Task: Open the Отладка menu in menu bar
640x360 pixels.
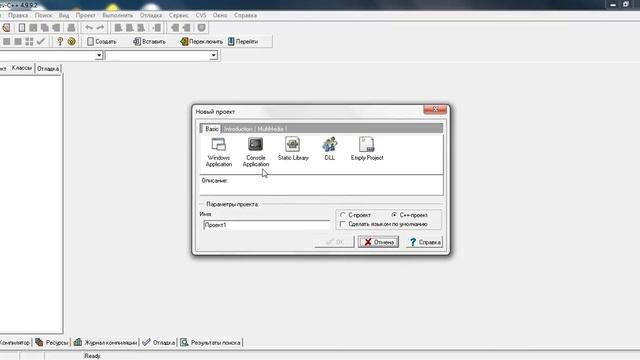Action: [151, 15]
